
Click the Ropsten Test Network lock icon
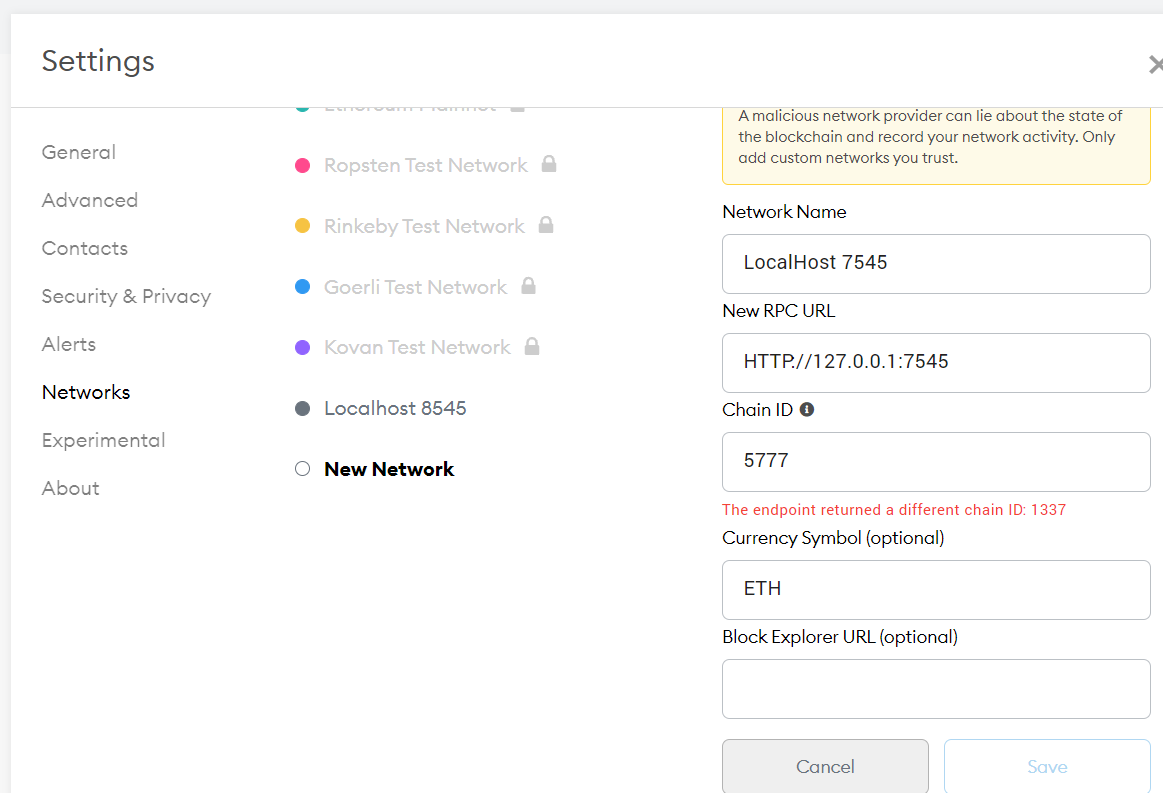point(549,164)
